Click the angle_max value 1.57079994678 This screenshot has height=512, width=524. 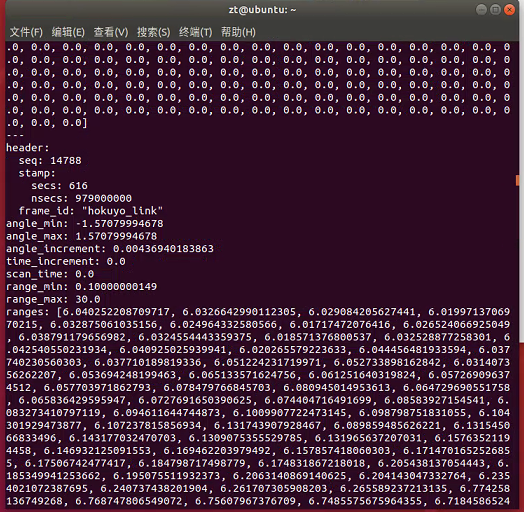[x=116, y=236]
